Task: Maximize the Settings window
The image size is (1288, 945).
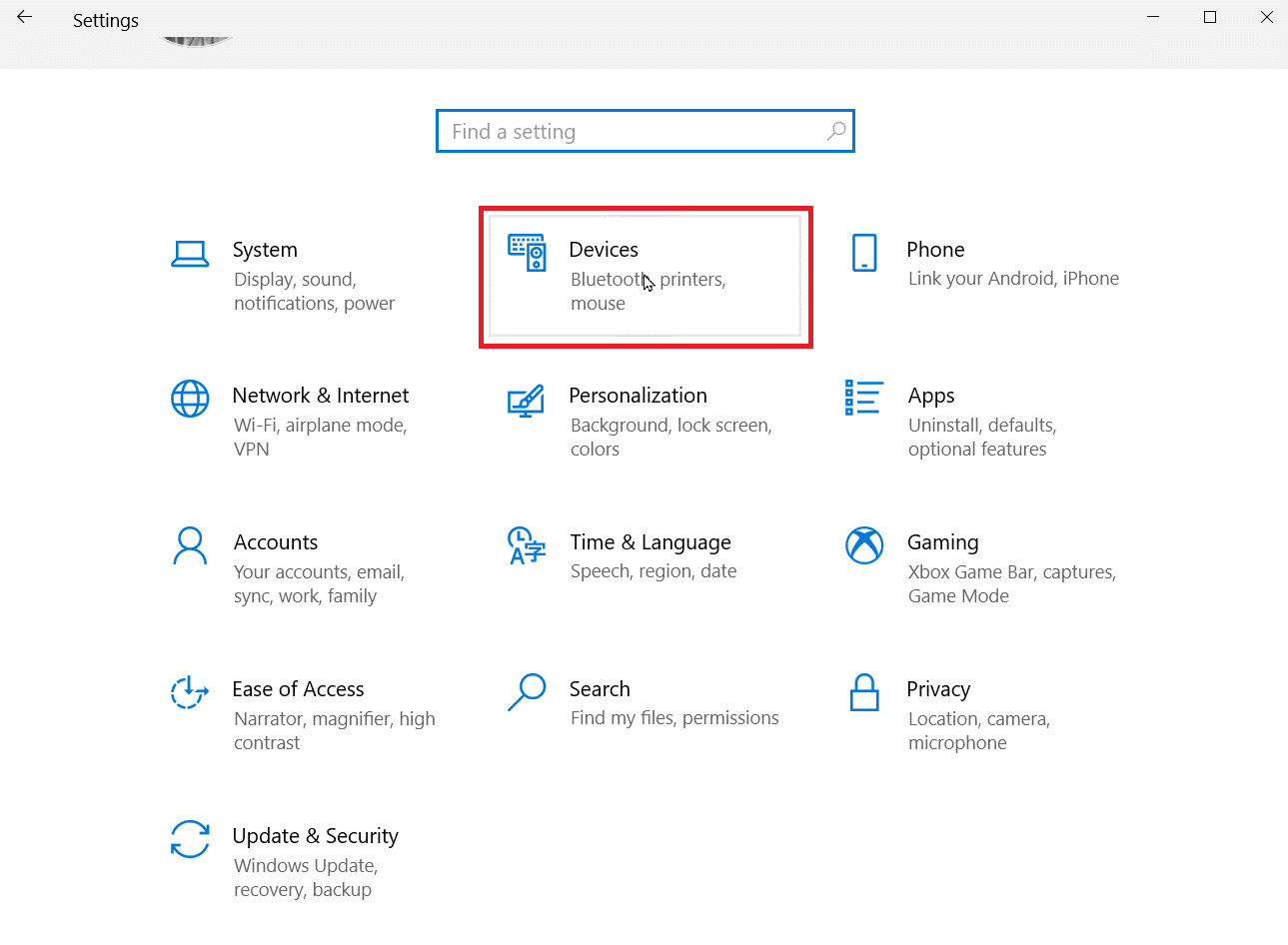Action: click(1210, 17)
